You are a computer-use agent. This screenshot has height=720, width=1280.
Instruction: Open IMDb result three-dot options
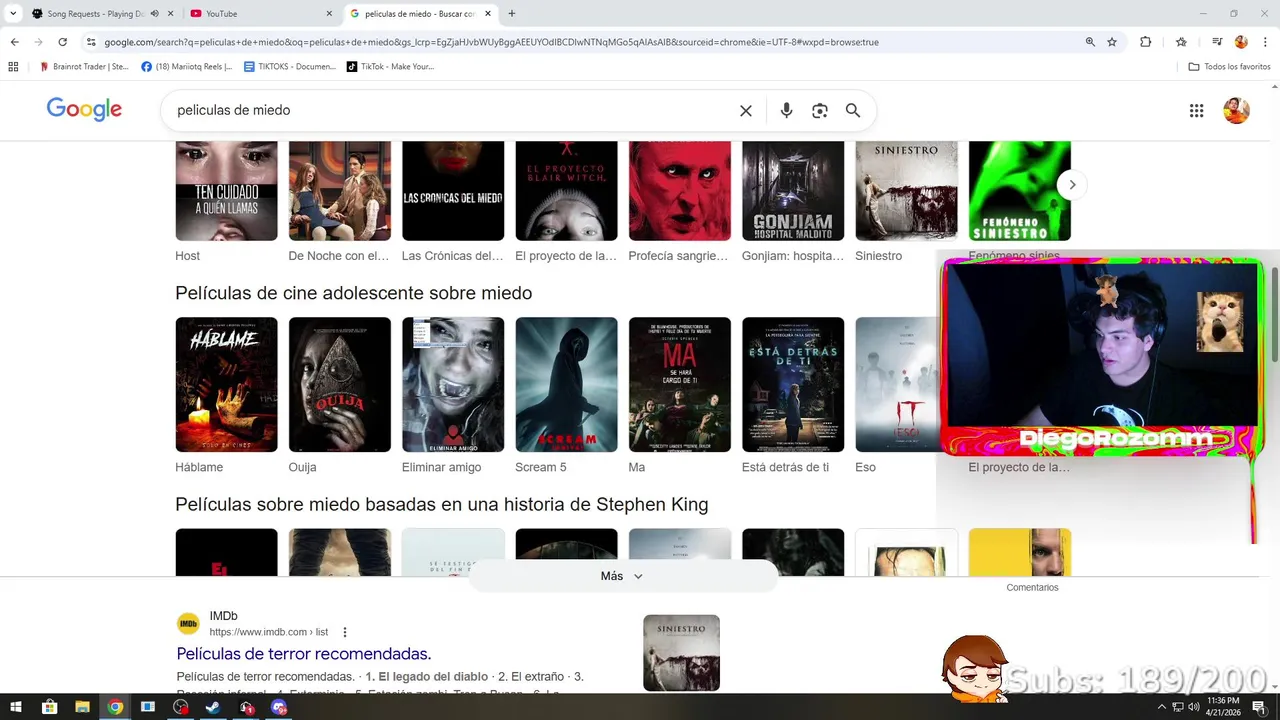coord(345,632)
